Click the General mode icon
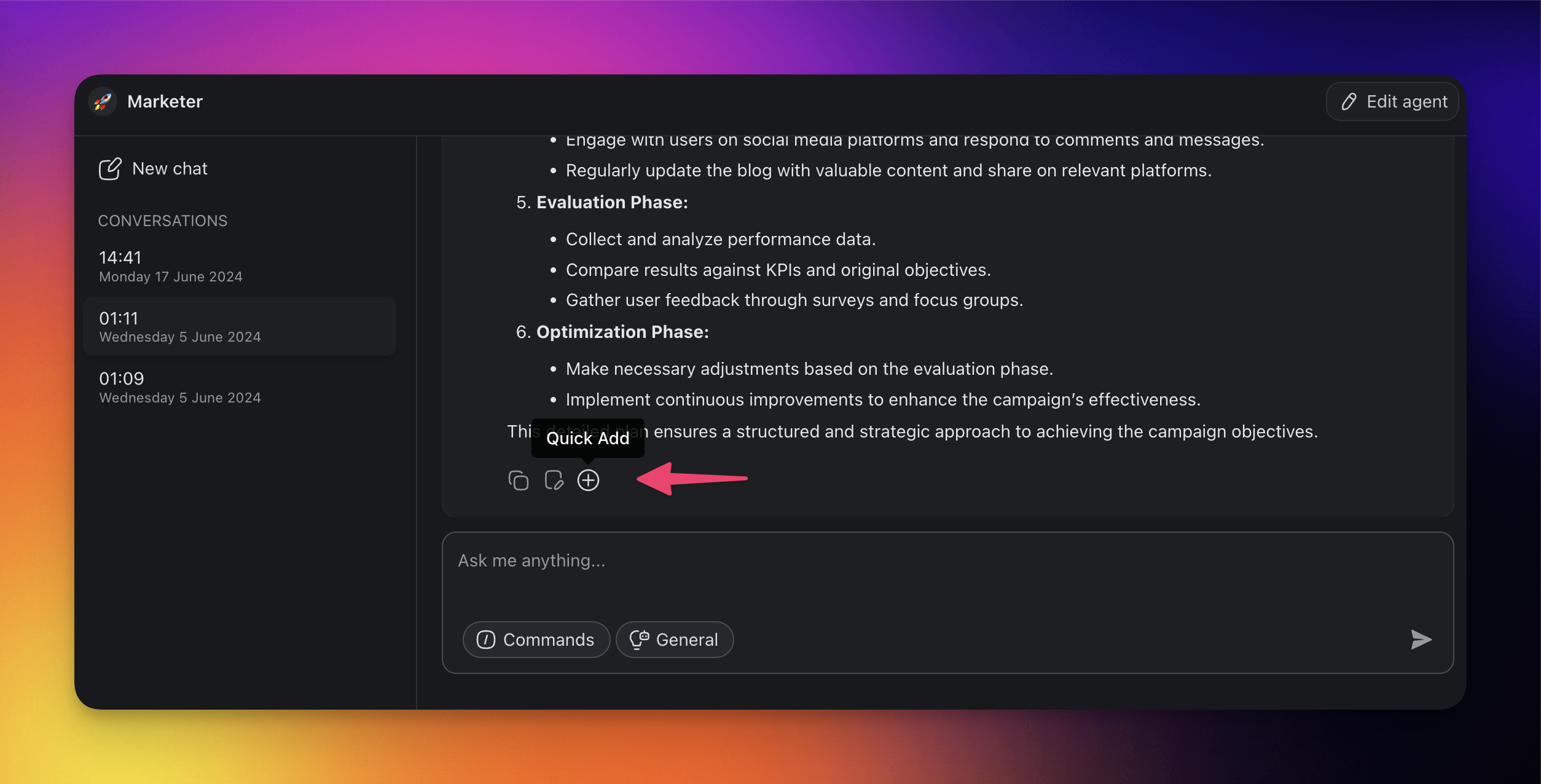1541x784 pixels. (639, 640)
